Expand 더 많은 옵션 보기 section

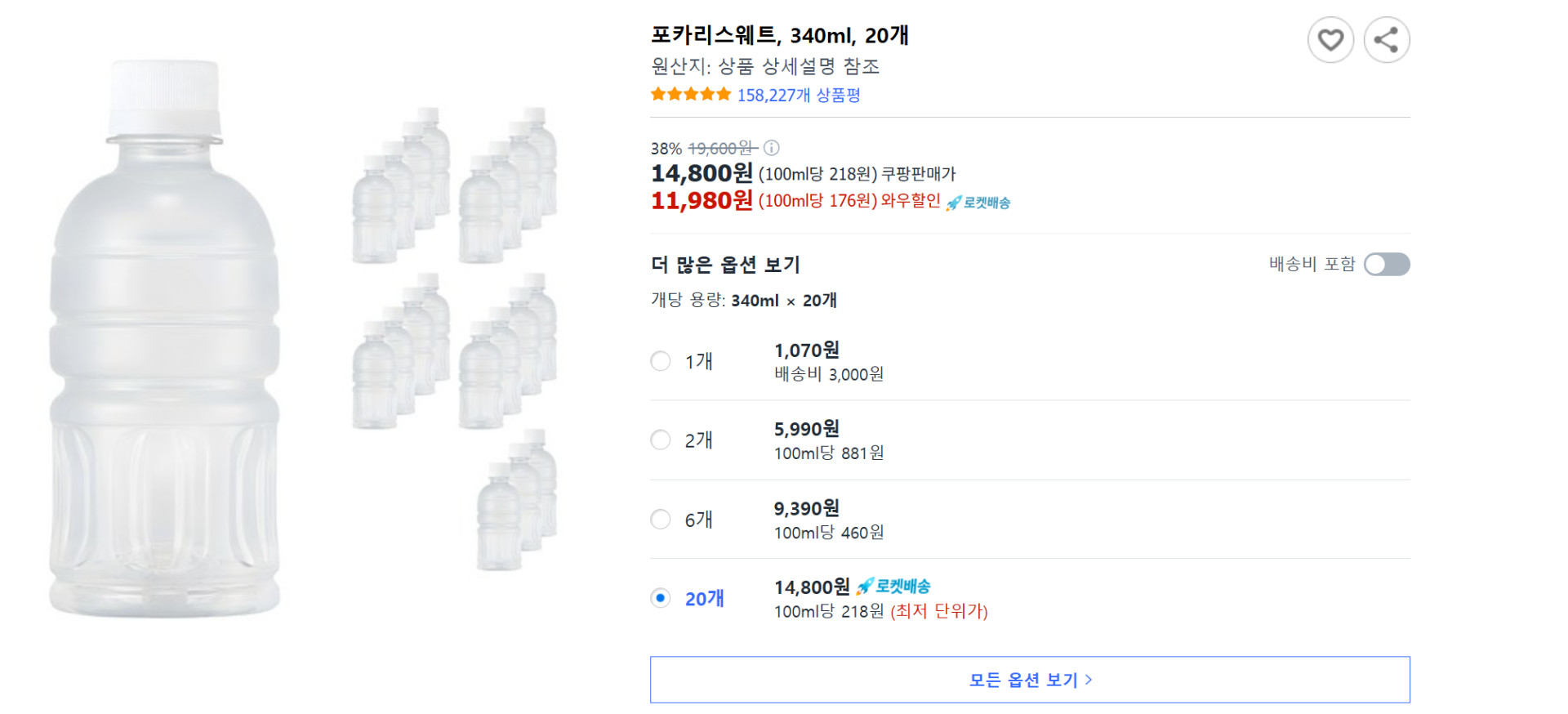point(725,264)
